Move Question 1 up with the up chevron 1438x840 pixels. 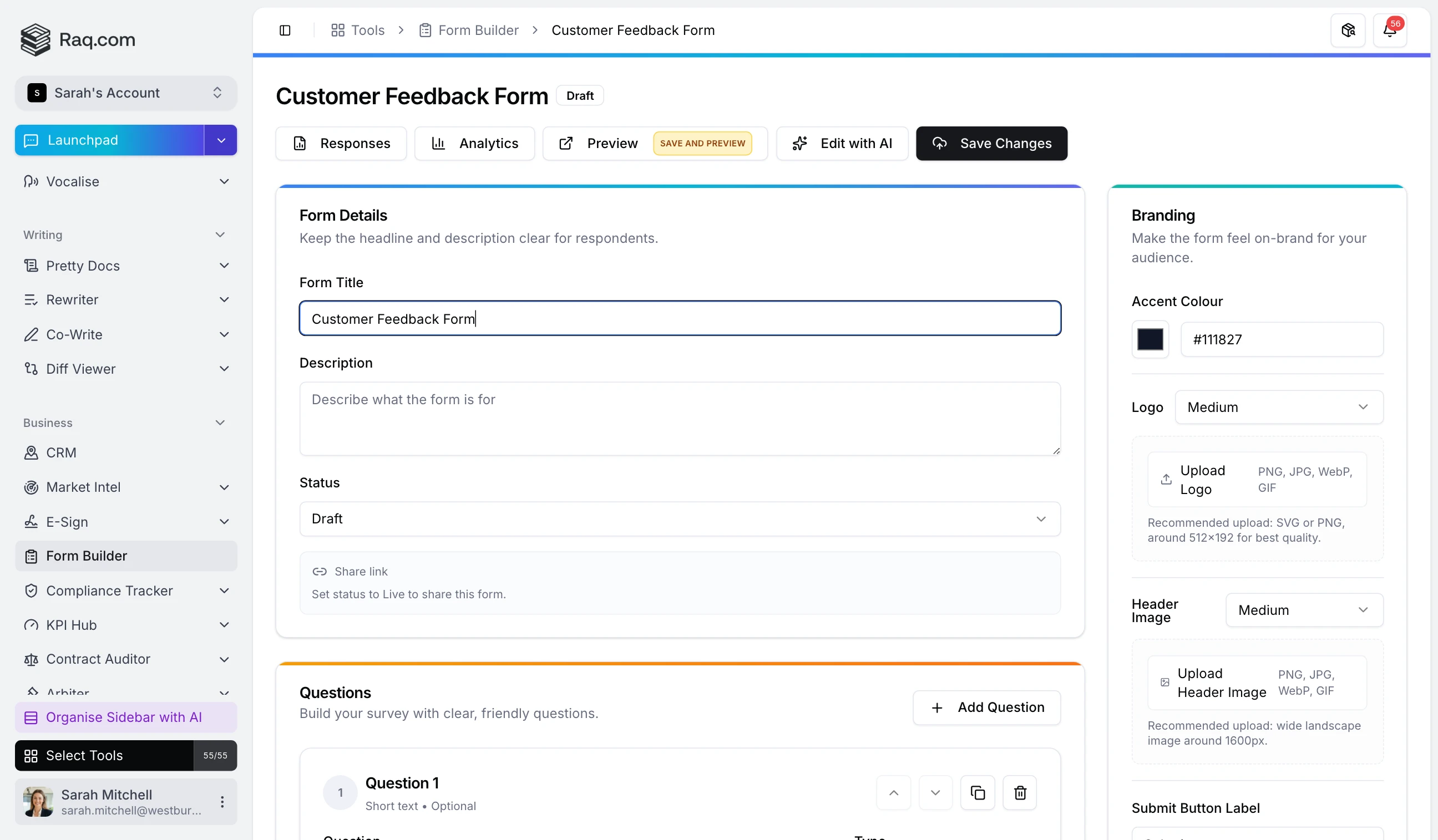click(893, 792)
